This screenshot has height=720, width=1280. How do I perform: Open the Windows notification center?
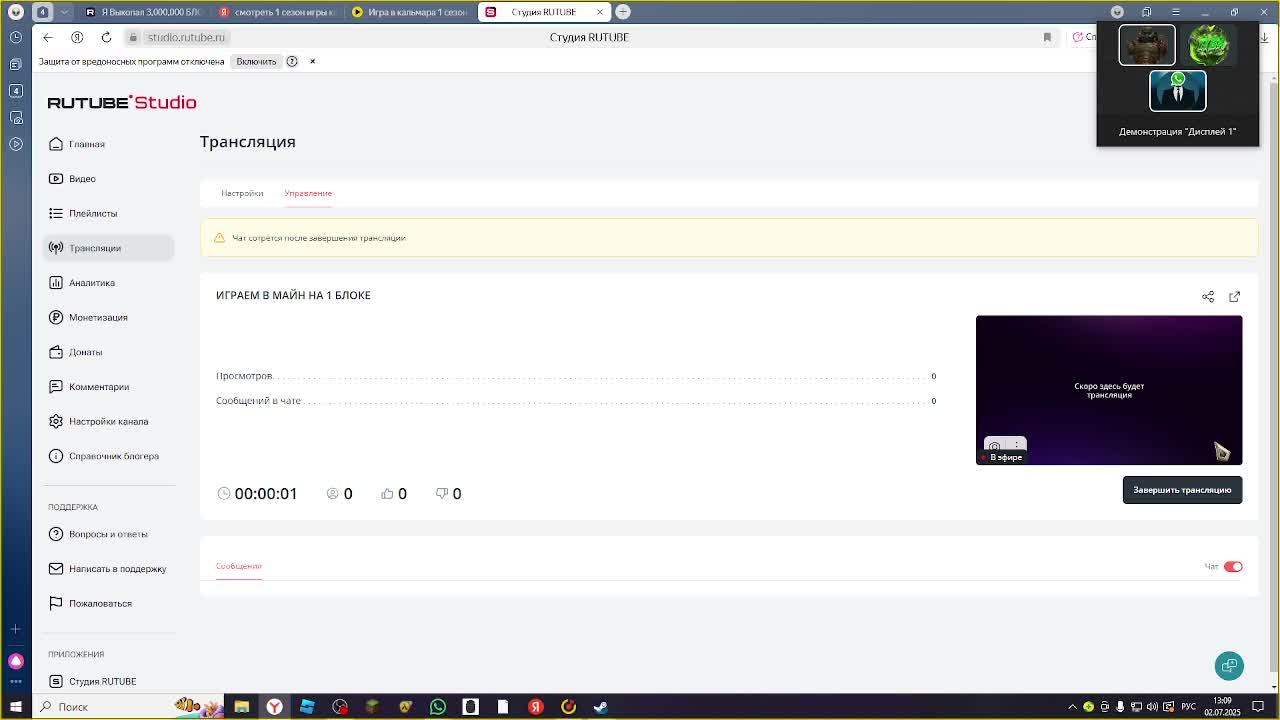(x=1258, y=707)
